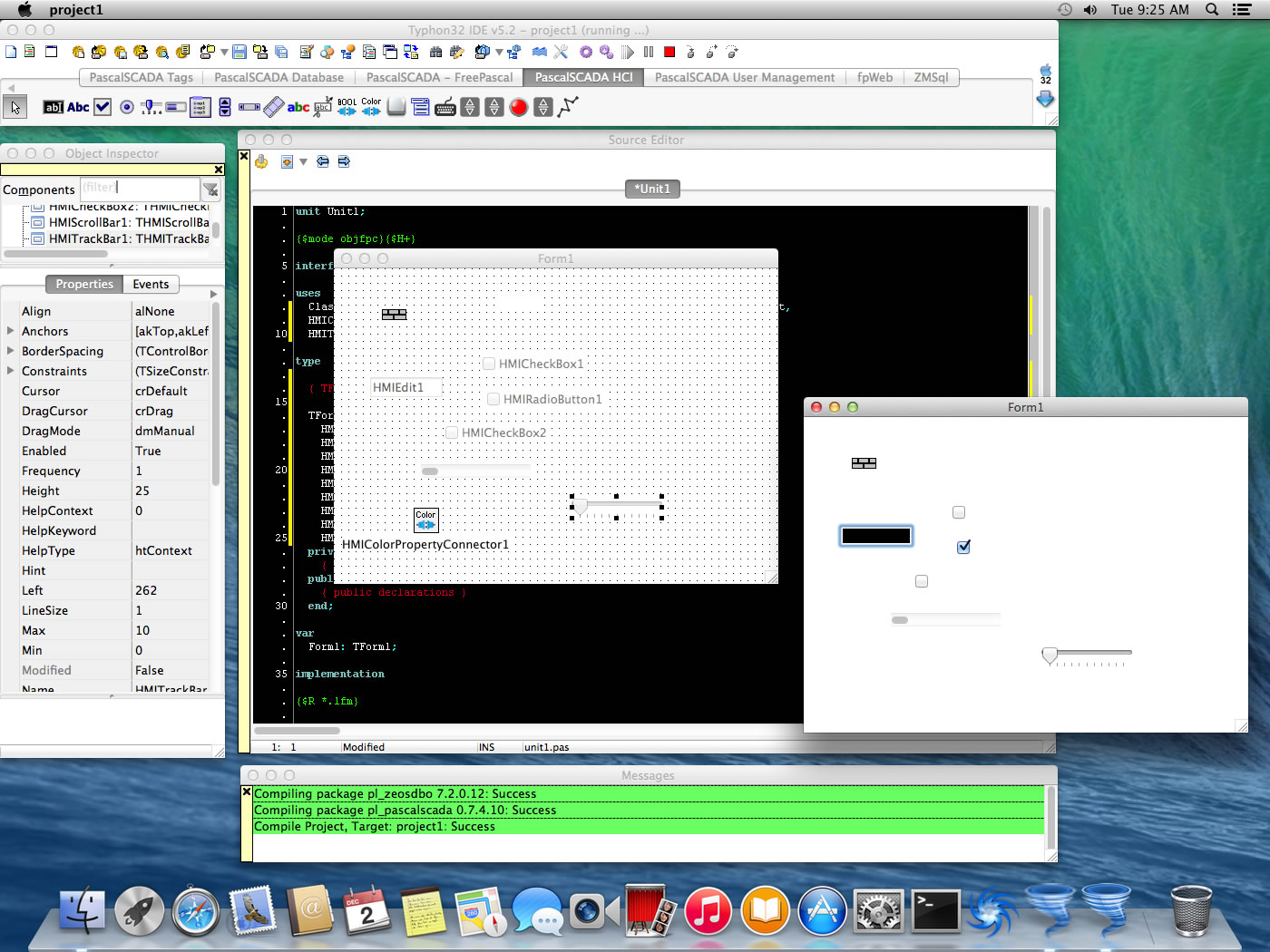Click the black edit field in running Form1
Screen dimensions: 1270x952
875,536
